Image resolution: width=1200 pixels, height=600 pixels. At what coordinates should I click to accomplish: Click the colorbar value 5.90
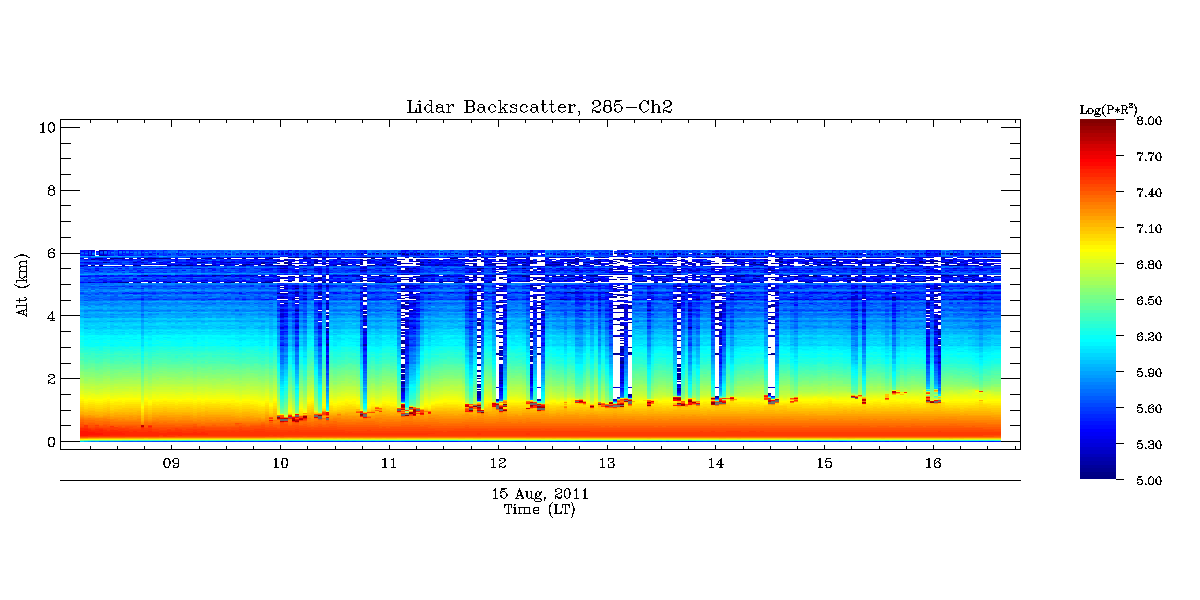(1149, 373)
